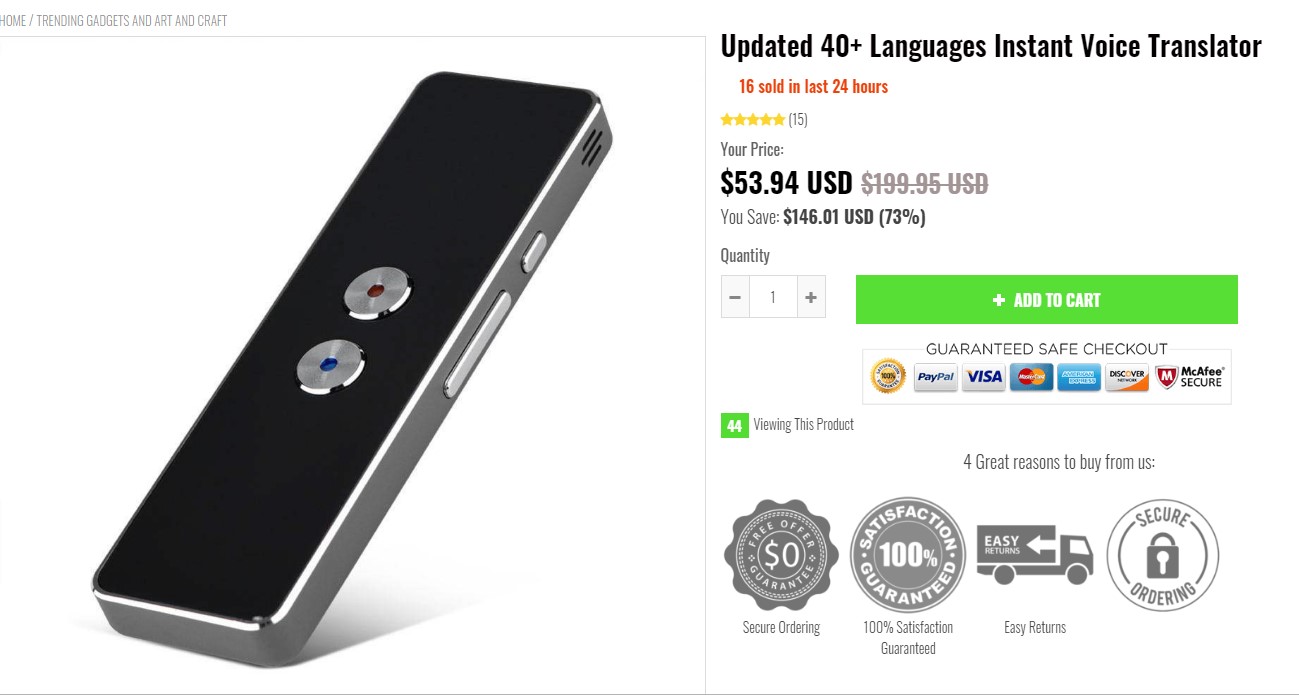Increase quantity with the plus button
Screen dimensions: 1299x699
[811, 297]
